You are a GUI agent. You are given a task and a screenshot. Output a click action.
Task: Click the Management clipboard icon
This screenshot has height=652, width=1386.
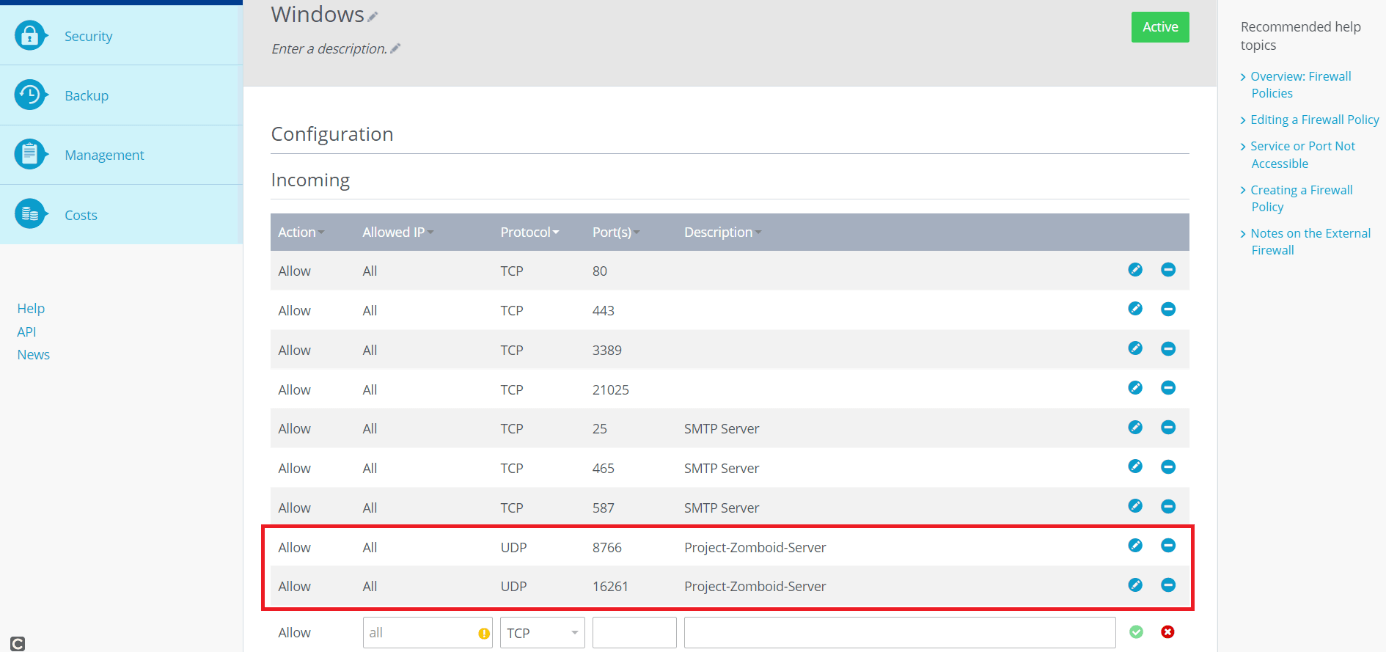click(x=31, y=154)
